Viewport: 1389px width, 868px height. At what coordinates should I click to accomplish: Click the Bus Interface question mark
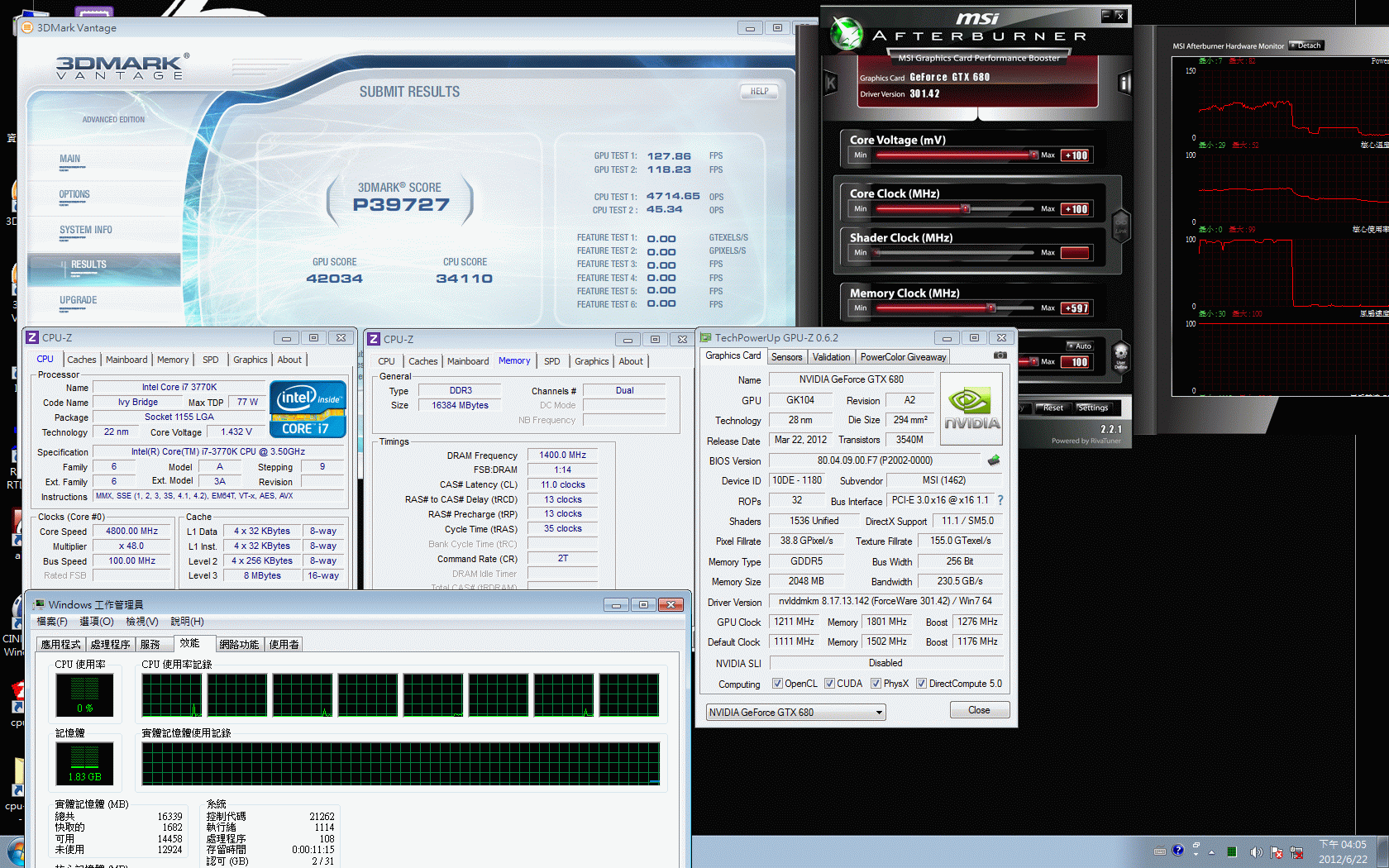click(1000, 500)
